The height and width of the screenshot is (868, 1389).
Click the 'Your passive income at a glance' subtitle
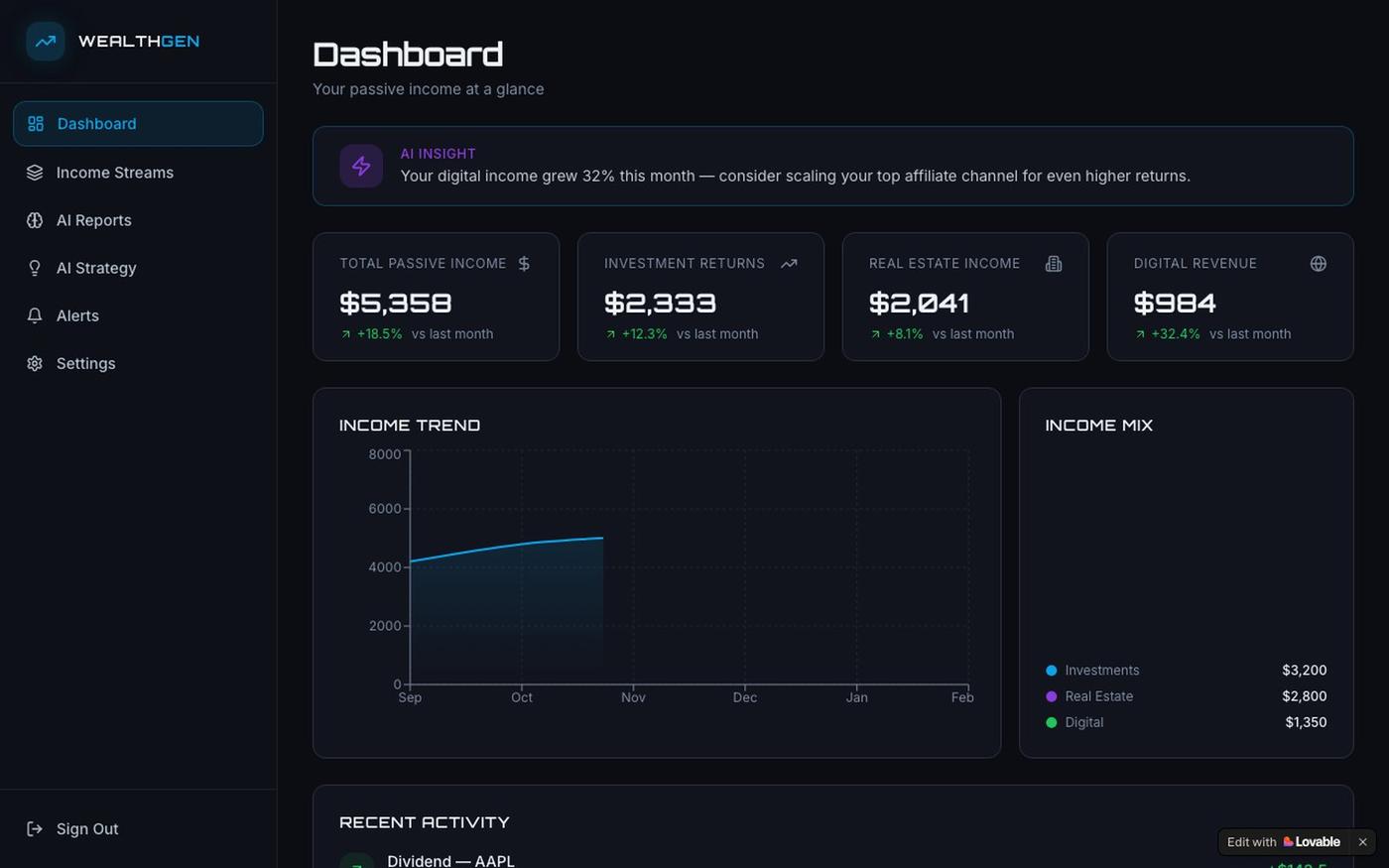pyautogui.click(x=429, y=89)
